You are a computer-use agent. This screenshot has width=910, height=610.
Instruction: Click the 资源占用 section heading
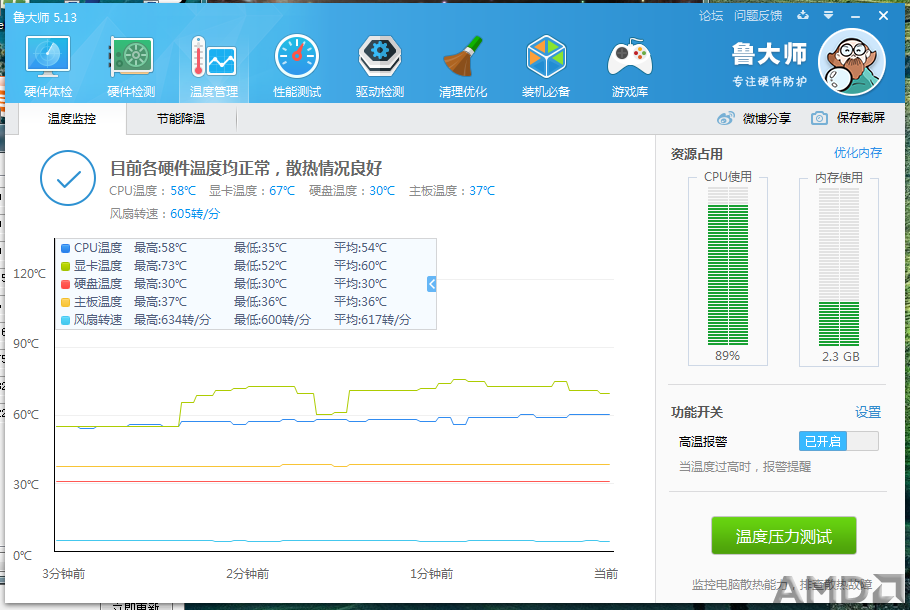click(696, 154)
